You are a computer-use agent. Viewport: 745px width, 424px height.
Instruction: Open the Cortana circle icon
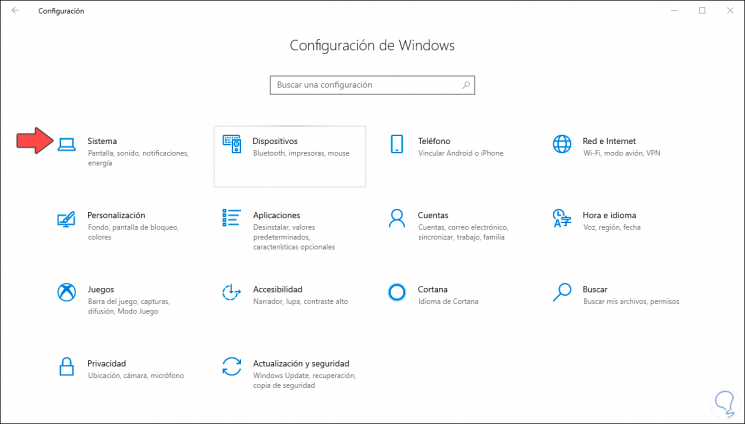[x=397, y=292]
